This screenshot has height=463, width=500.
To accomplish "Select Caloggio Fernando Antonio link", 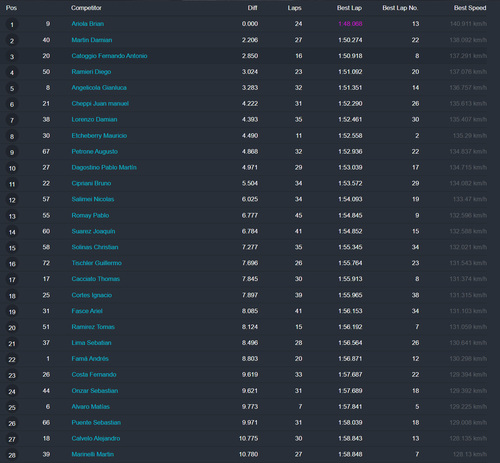I will click(109, 56).
